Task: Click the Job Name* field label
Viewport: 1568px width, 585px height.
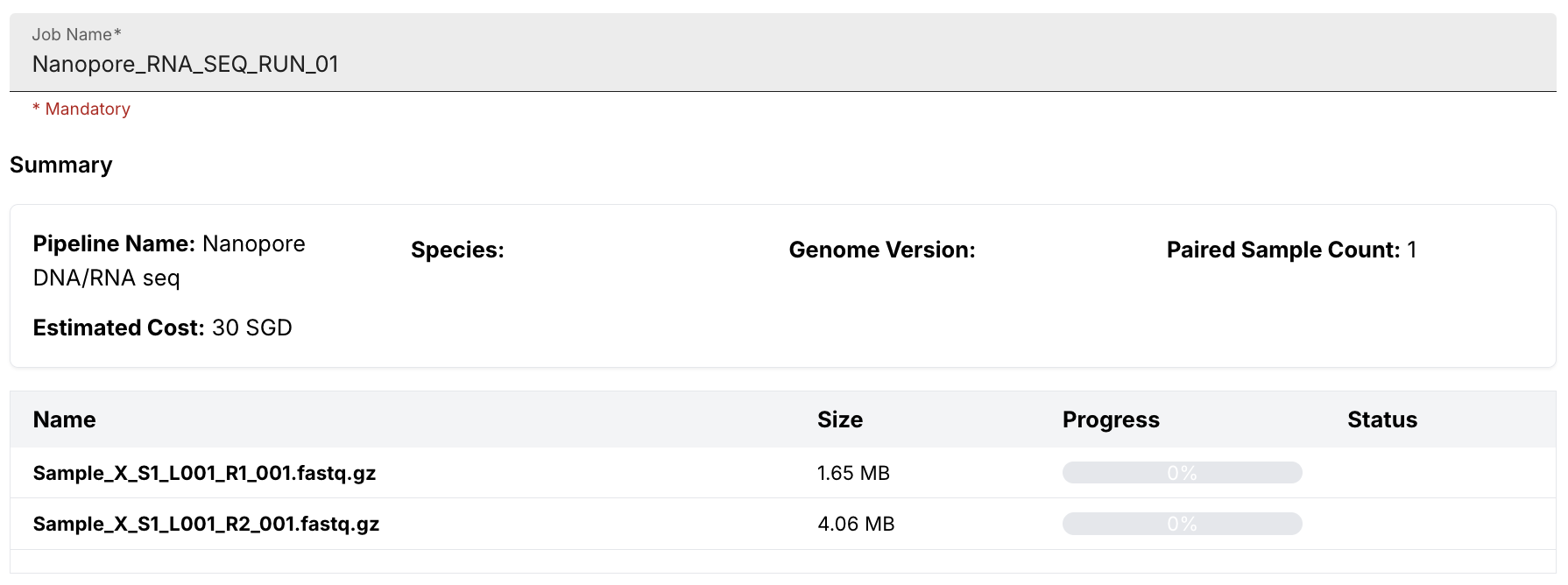Action: coord(76,34)
